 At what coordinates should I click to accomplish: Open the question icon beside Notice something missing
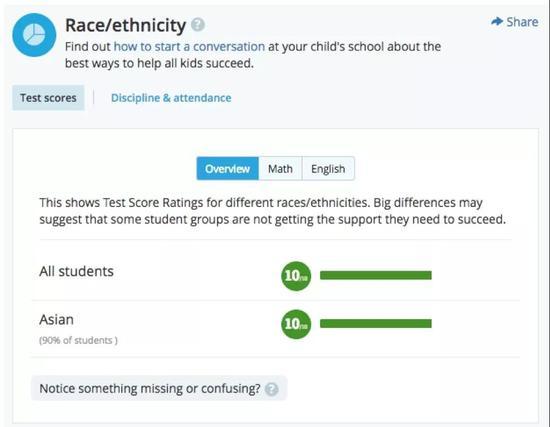(x=271, y=389)
